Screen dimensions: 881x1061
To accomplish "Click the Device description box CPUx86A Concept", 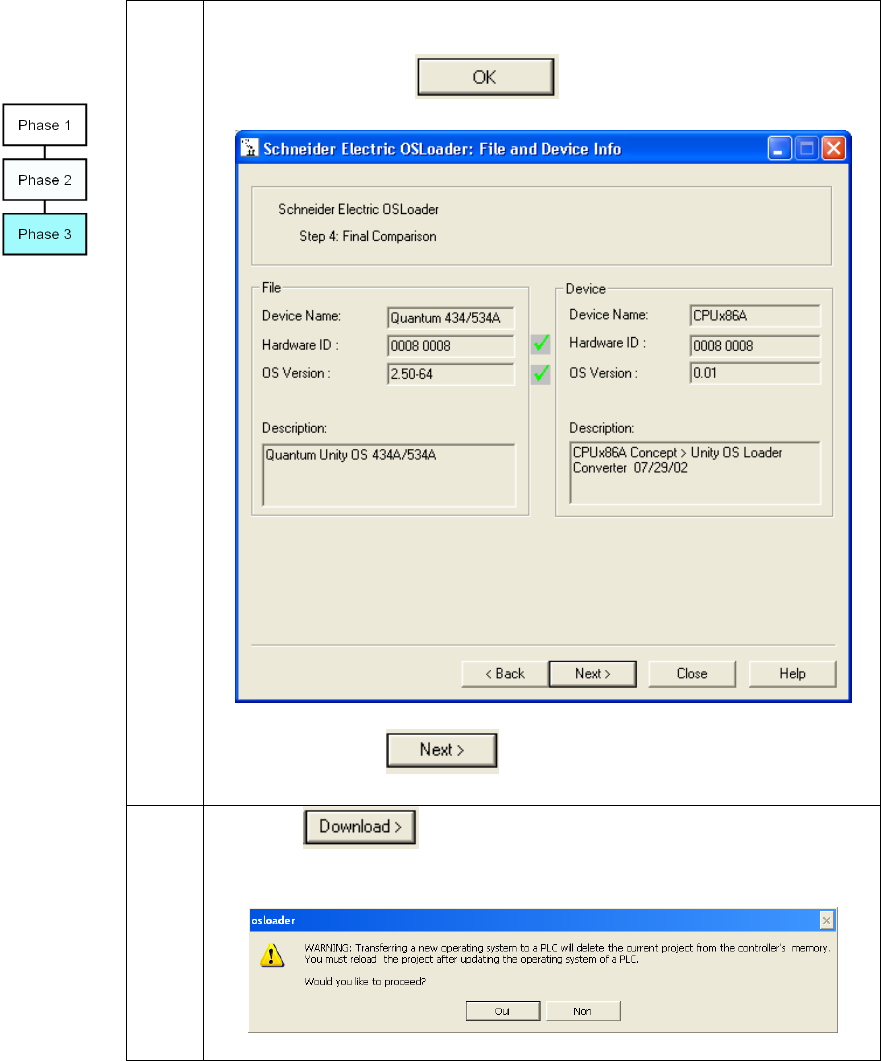I will (695, 472).
